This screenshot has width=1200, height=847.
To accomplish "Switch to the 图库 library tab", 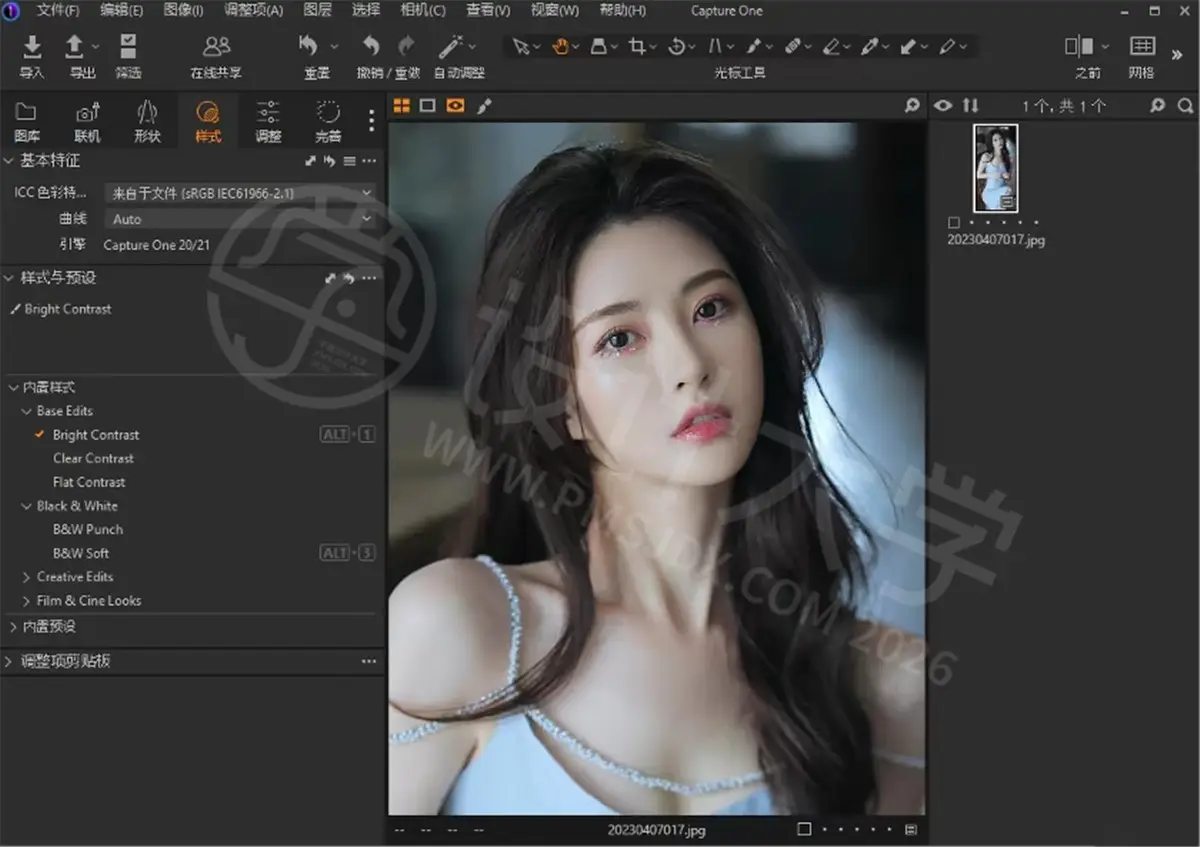I will coord(27,122).
